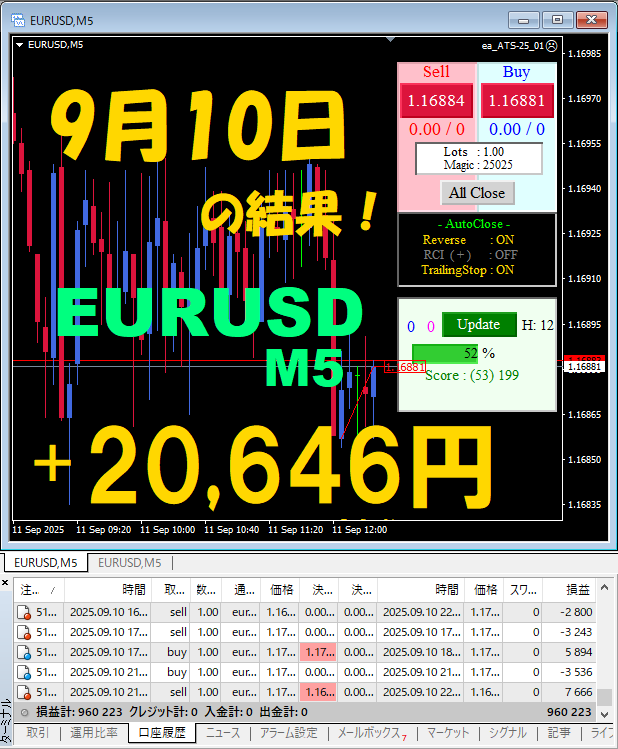
Task: Click the sell order icon in the 7 666 row
Action: (24, 693)
